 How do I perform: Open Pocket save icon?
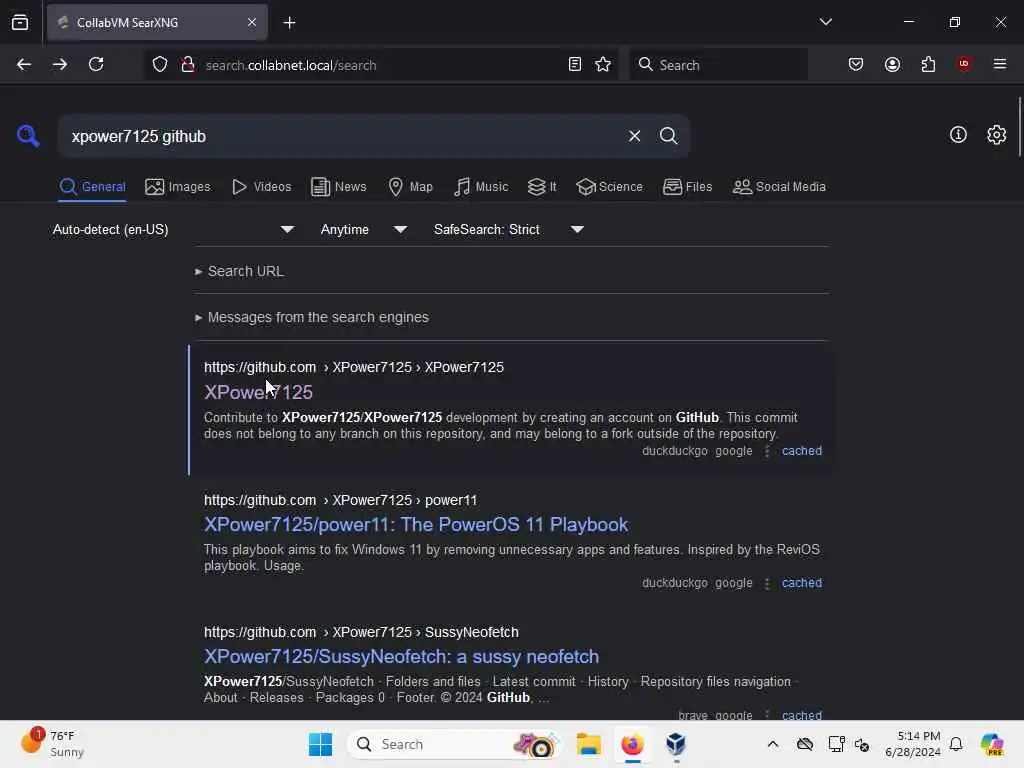[x=856, y=65]
